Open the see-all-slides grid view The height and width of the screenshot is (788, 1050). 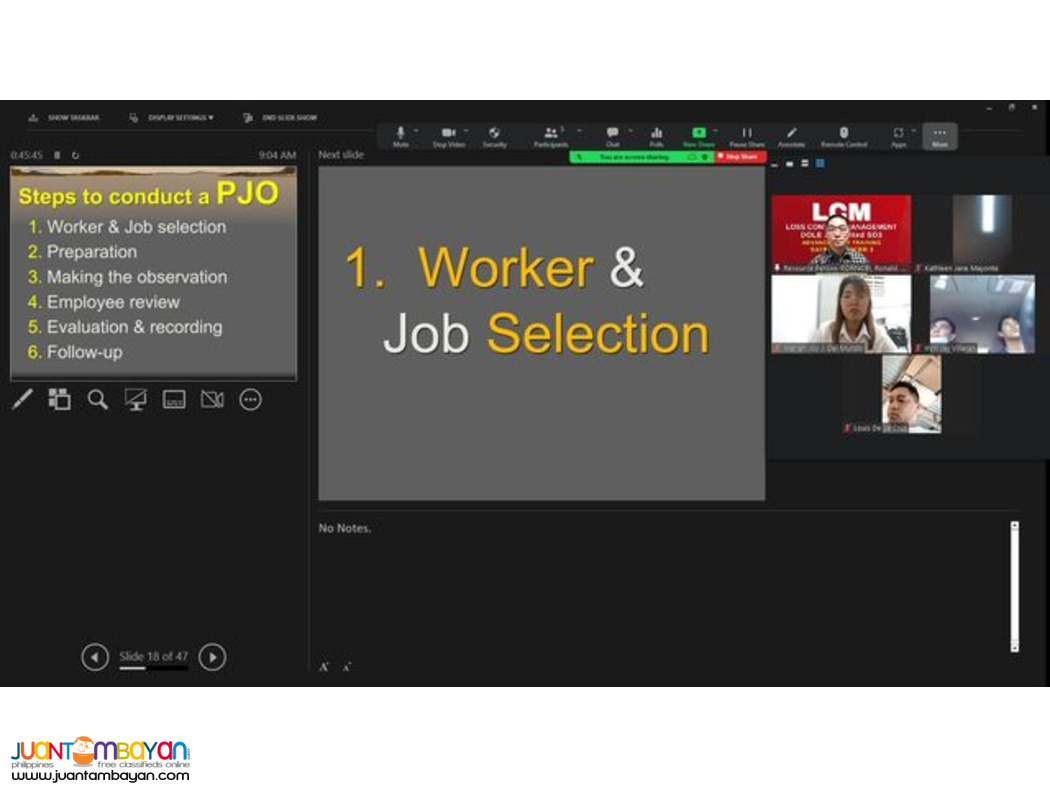59,399
